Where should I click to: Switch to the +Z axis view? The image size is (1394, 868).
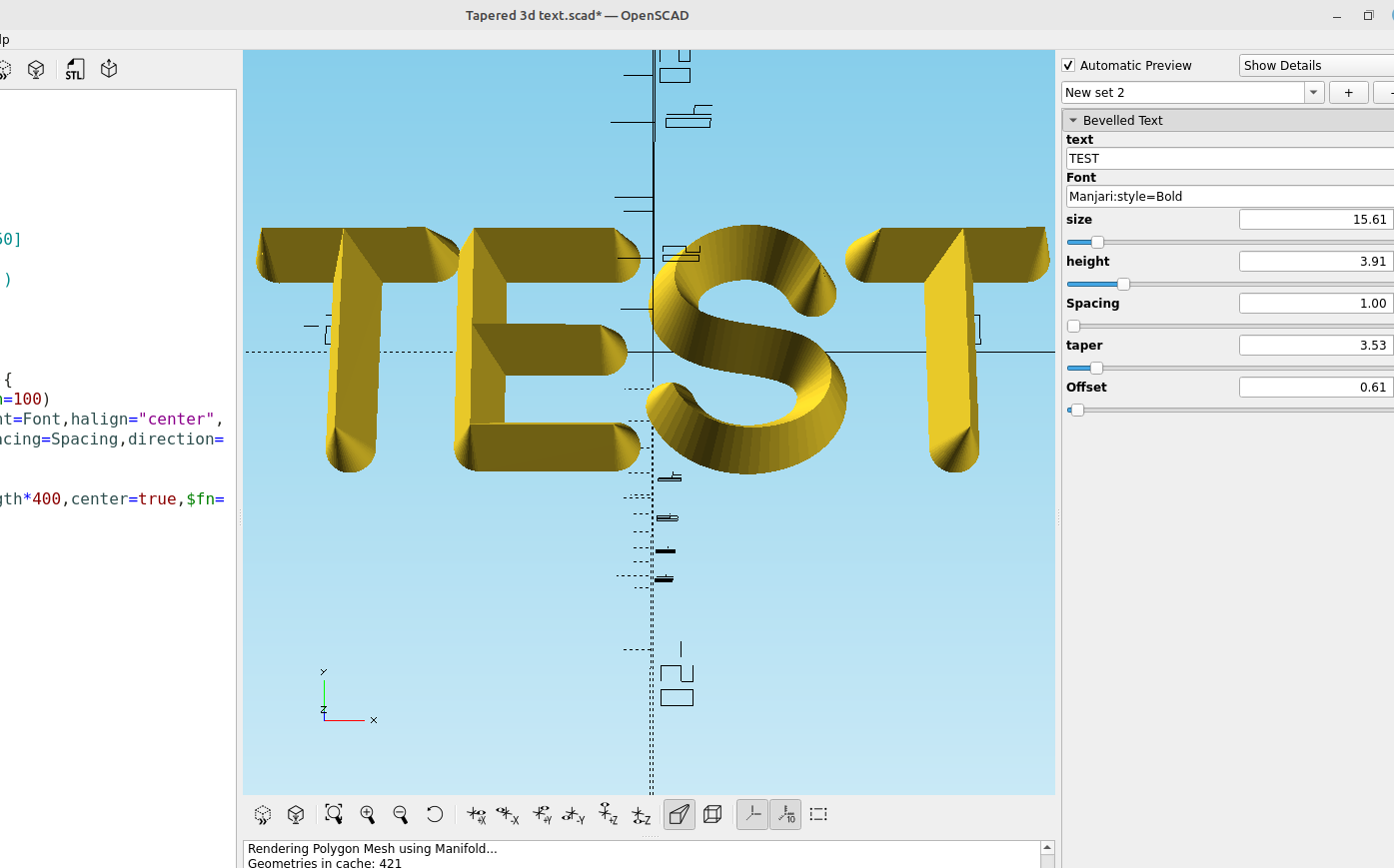point(608,814)
